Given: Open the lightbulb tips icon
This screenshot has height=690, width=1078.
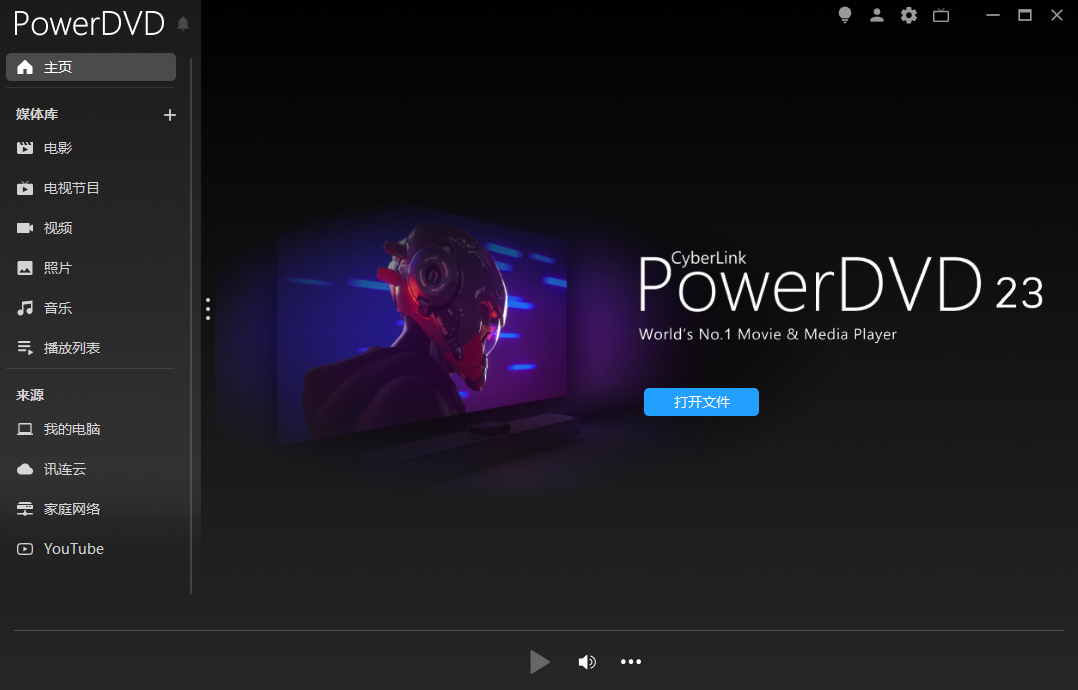Looking at the screenshot, I should point(845,15).
